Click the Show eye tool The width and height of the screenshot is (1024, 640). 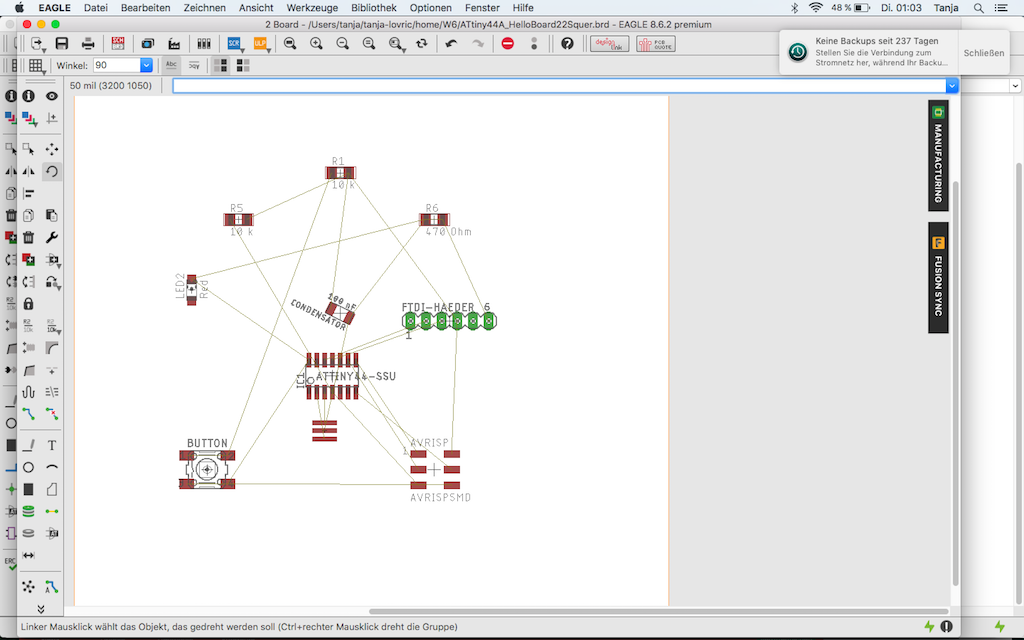pyautogui.click(x=52, y=96)
